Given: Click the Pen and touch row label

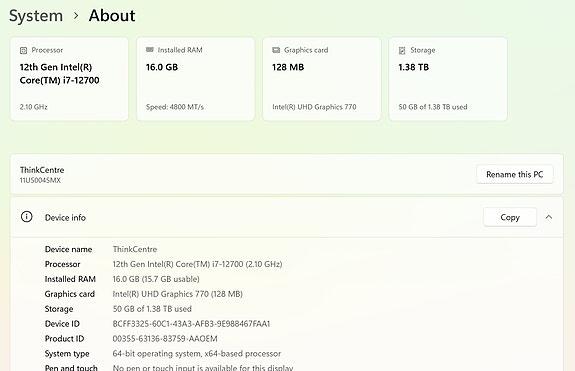Looking at the screenshot, I should click(71, 367).
